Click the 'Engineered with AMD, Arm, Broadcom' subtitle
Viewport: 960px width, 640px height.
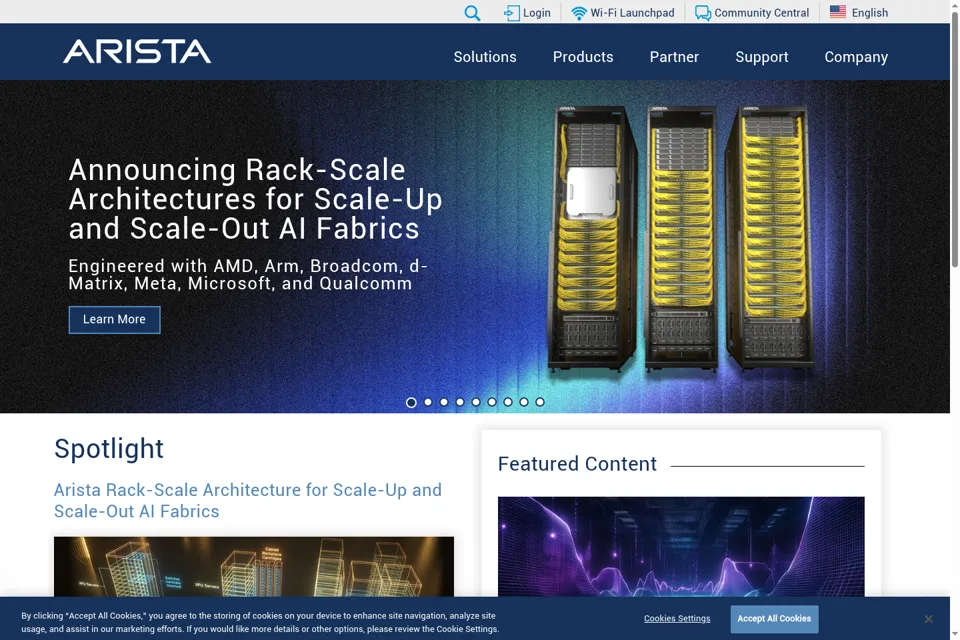(248, 274)
